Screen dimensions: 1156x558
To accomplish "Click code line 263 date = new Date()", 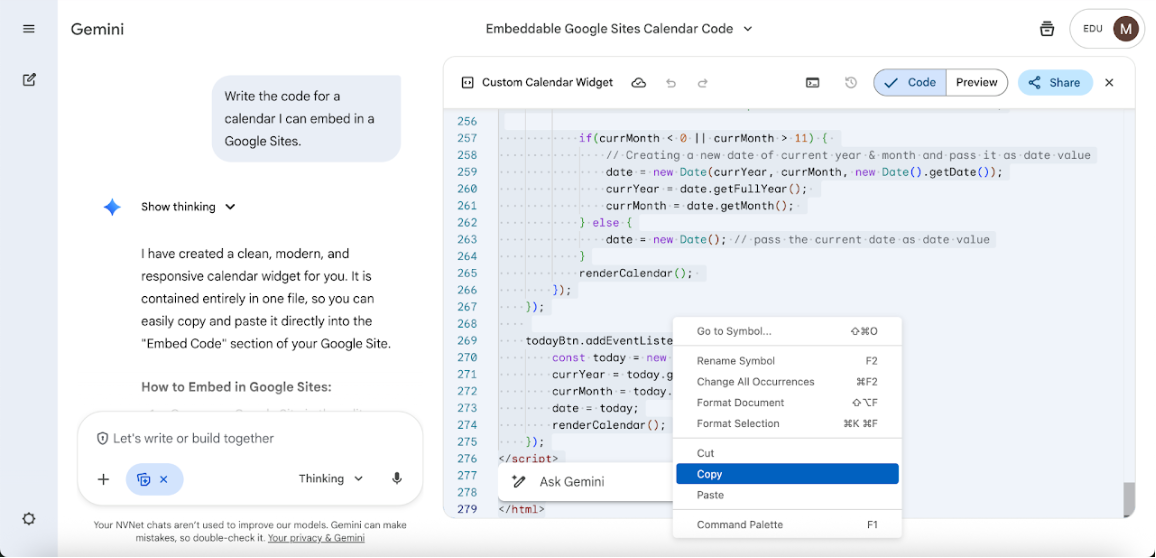I will [x=798, y=240].
